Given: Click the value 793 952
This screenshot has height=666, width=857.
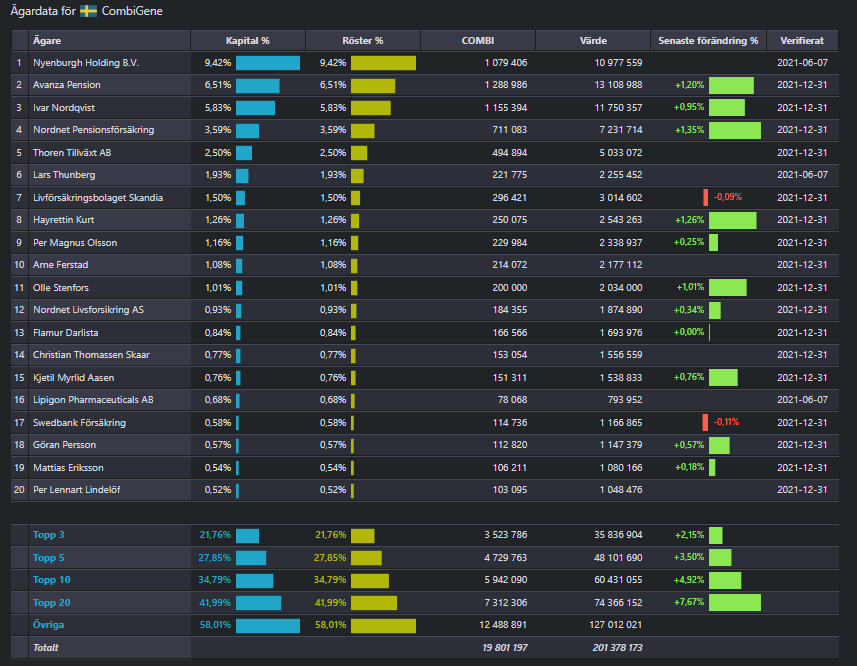Looking at the screenshot, I should [x=625, y=400].
